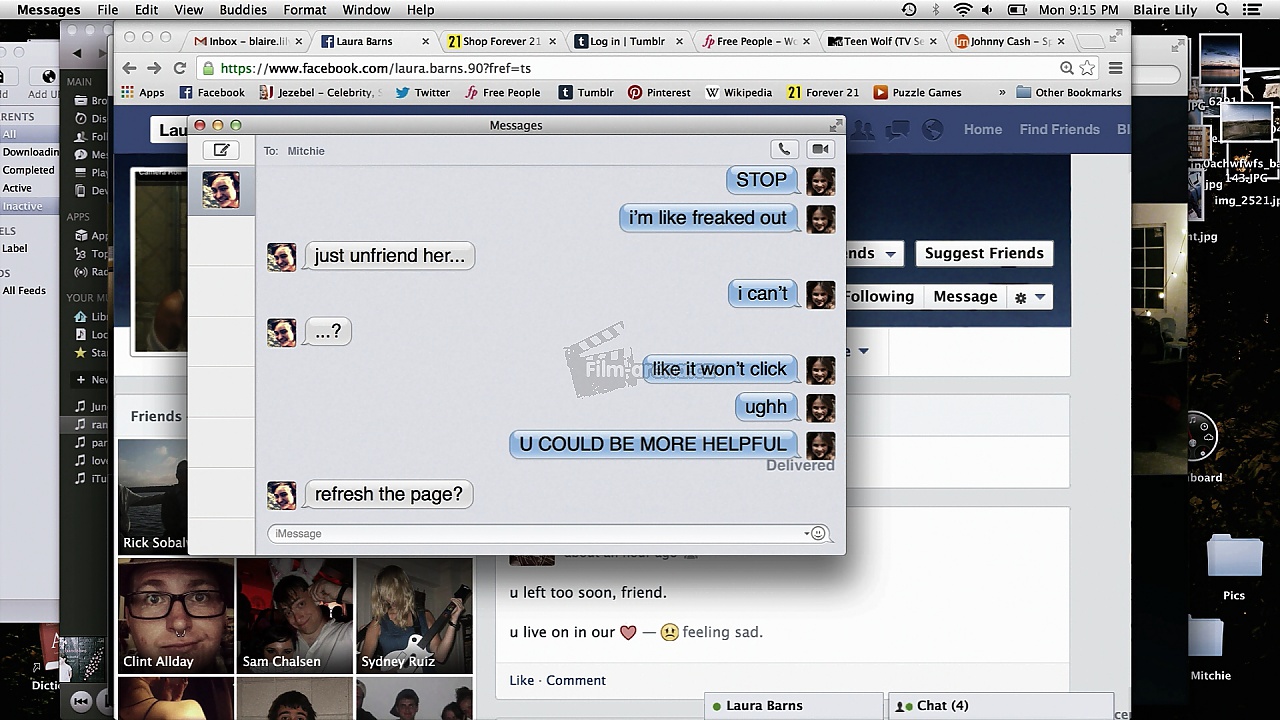1280x720 pixels.
Task: Click the Suggest Friends button
Action: coord(983,253)
